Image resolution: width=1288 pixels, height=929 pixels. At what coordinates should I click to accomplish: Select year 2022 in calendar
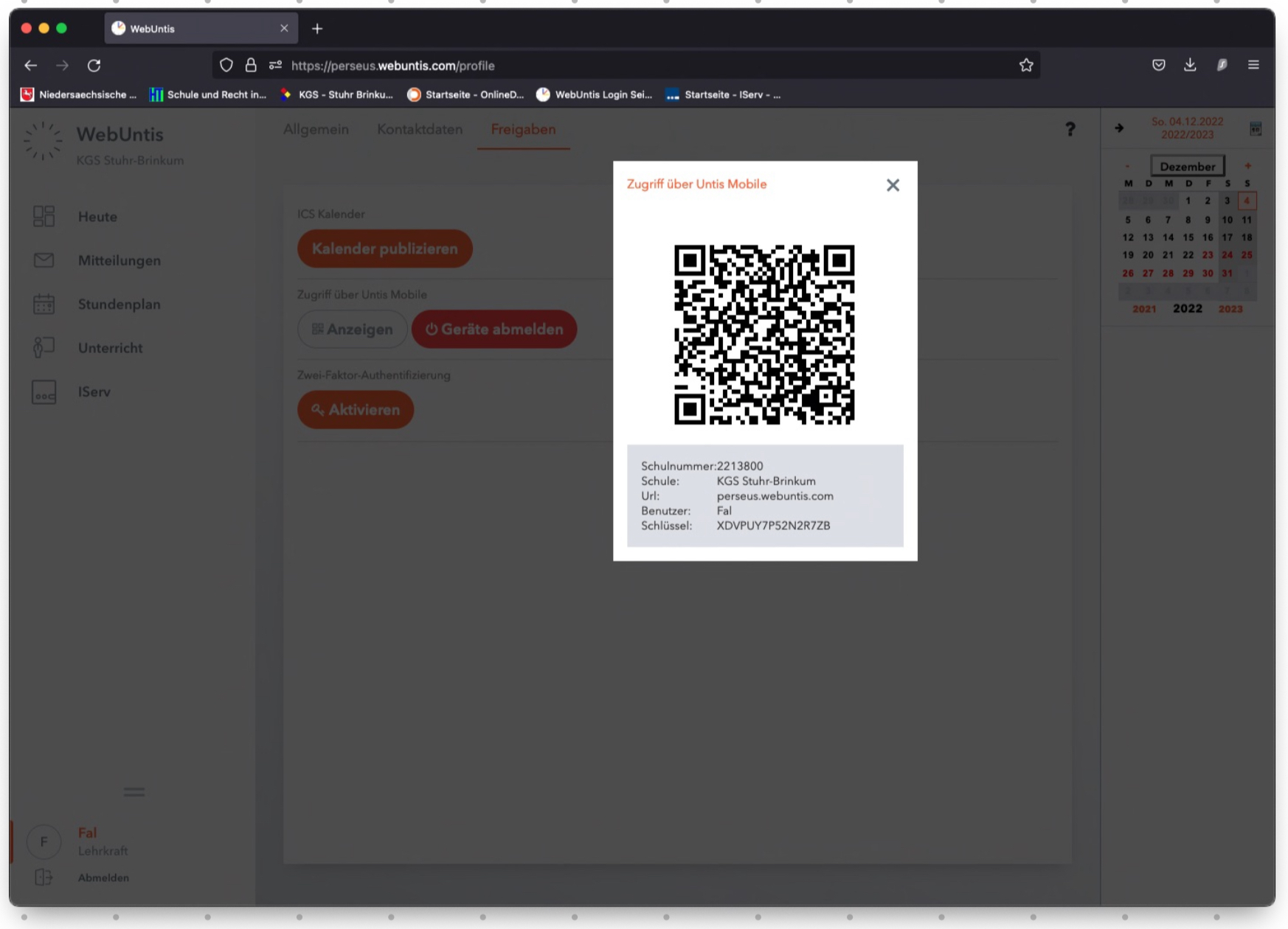tap(1187, 308)
